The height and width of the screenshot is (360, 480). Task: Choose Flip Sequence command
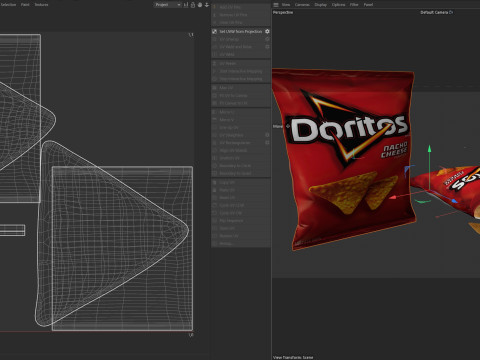click(241, 221)
